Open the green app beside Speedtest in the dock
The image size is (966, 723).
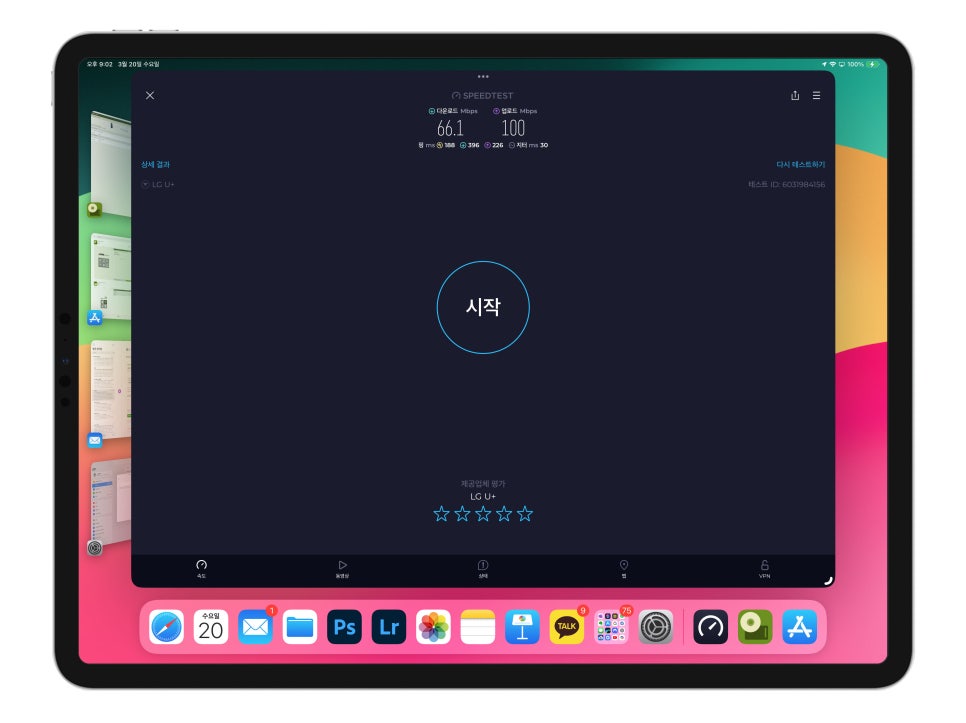click(x=755, y=627)
